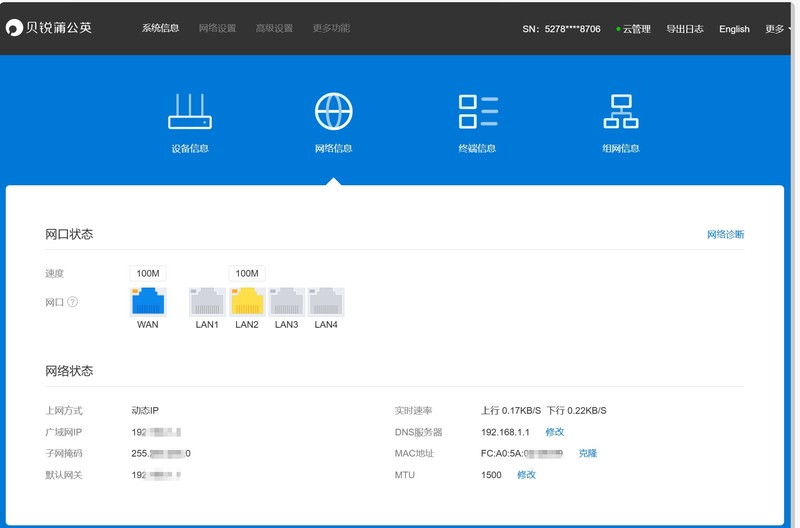Click the LAN2 100M speed label
The image size is (800, 528).
coord(247,273)
